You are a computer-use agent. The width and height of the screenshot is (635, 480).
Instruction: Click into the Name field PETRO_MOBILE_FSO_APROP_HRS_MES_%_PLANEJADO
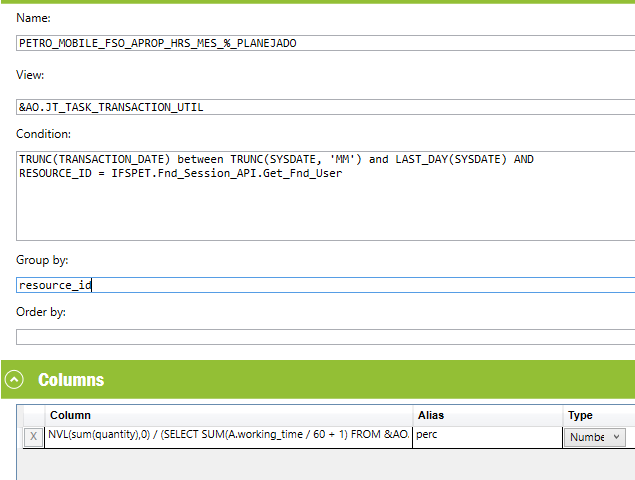pos(326,43)
